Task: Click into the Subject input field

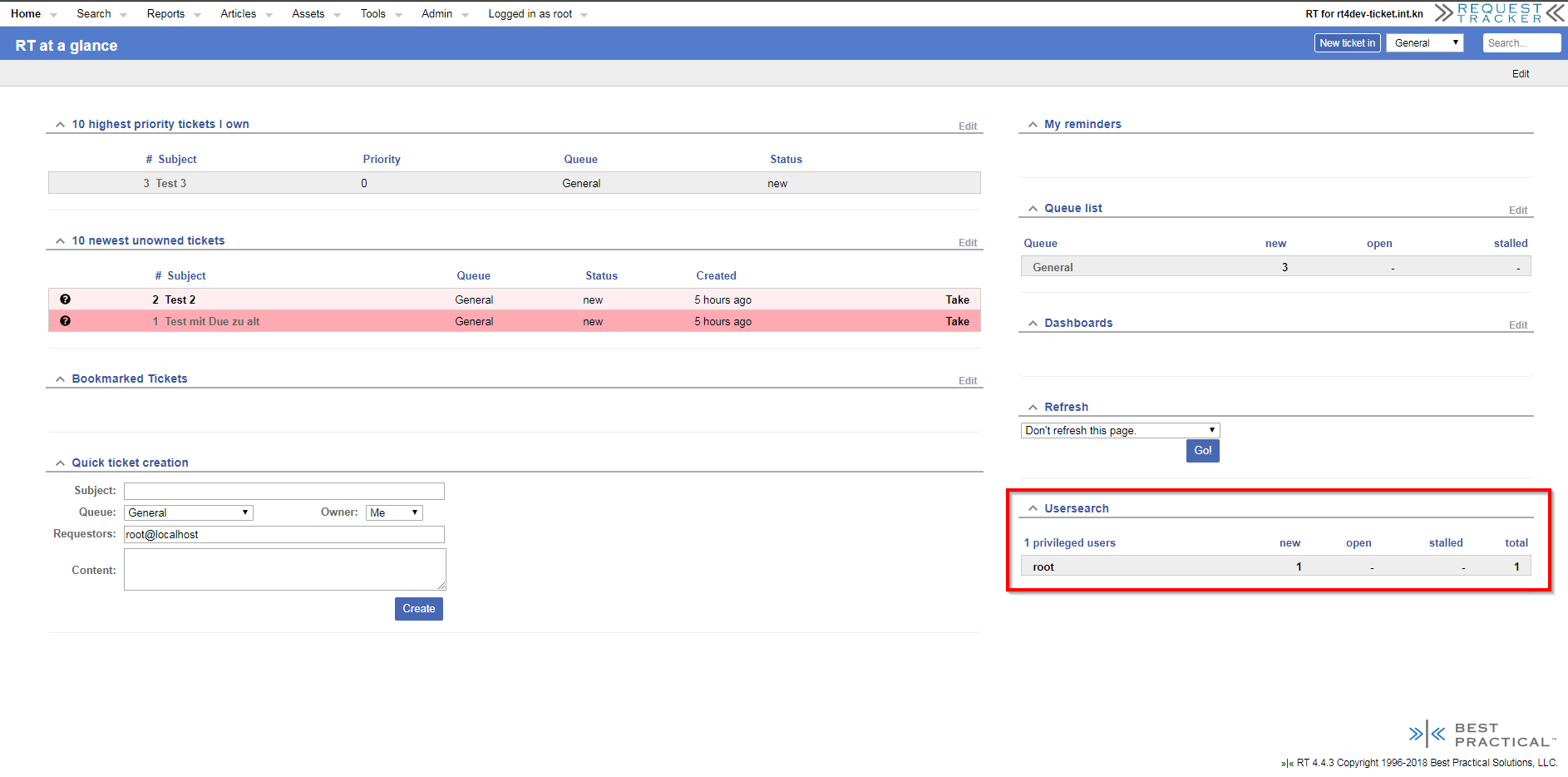Action: point(284,491)
